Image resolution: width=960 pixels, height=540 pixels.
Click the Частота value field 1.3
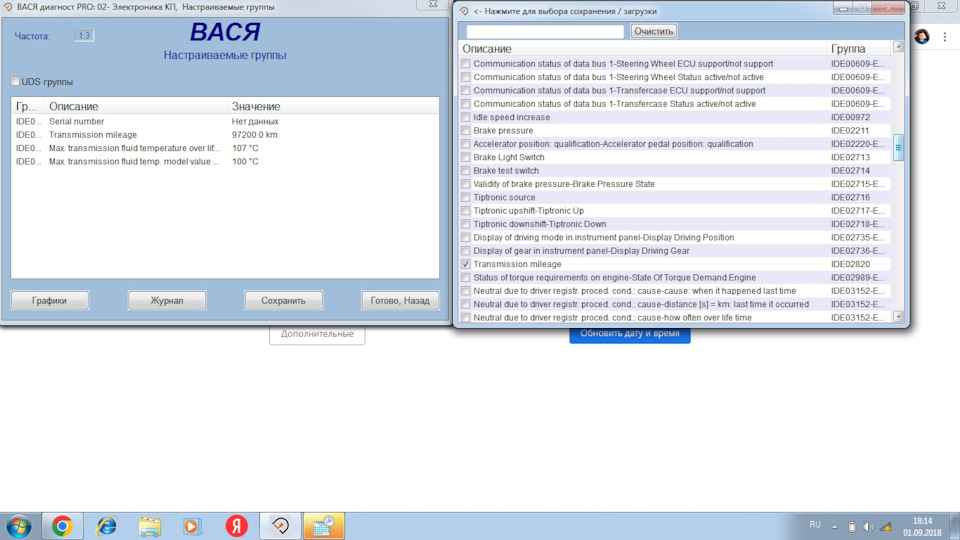pos(84,36)
